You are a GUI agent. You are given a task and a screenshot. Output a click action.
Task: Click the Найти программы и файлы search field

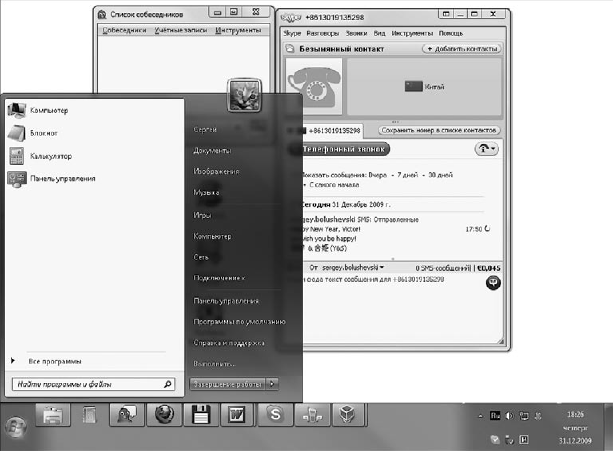85,383
